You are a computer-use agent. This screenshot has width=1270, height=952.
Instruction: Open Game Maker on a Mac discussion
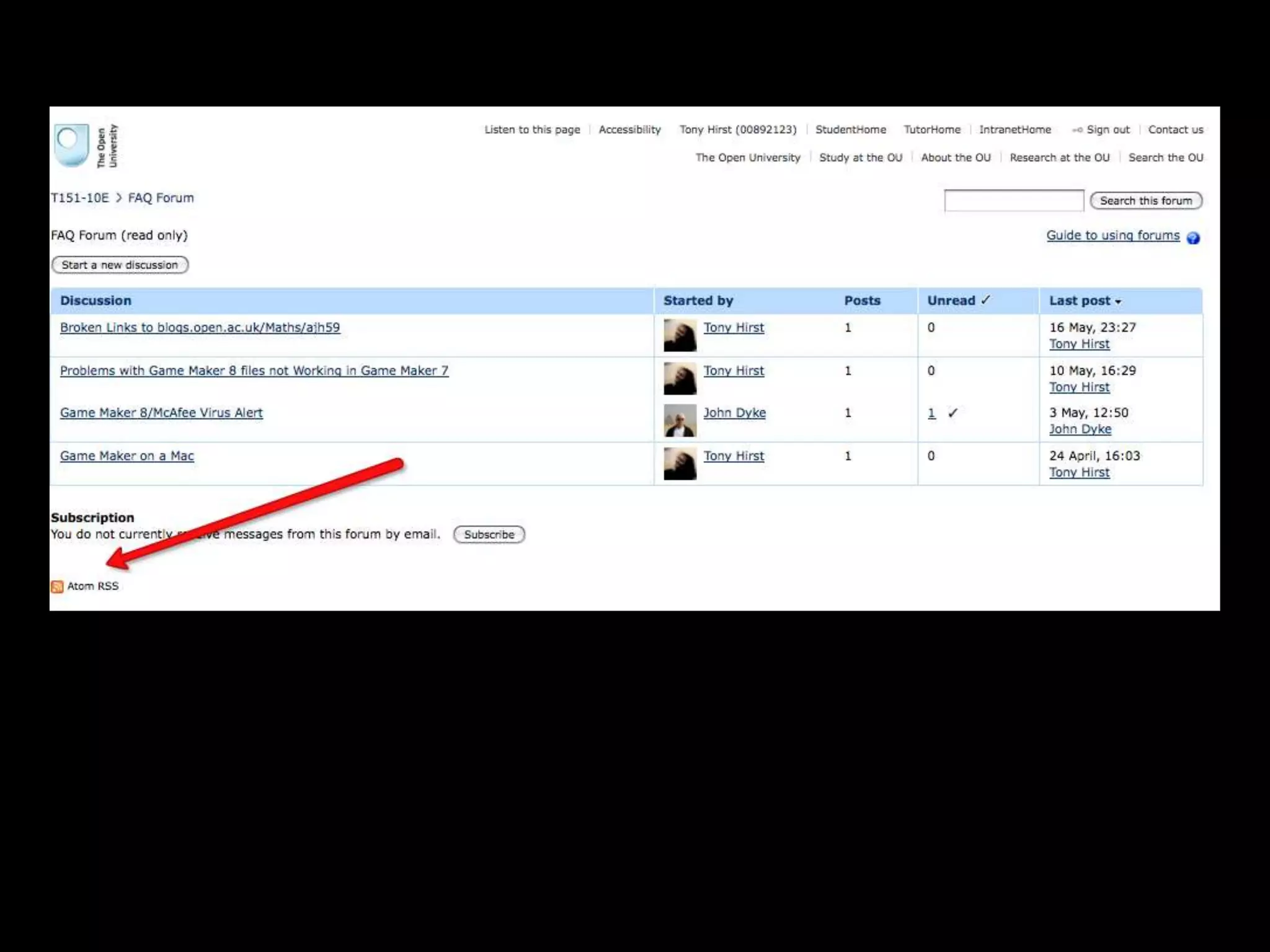127,456
